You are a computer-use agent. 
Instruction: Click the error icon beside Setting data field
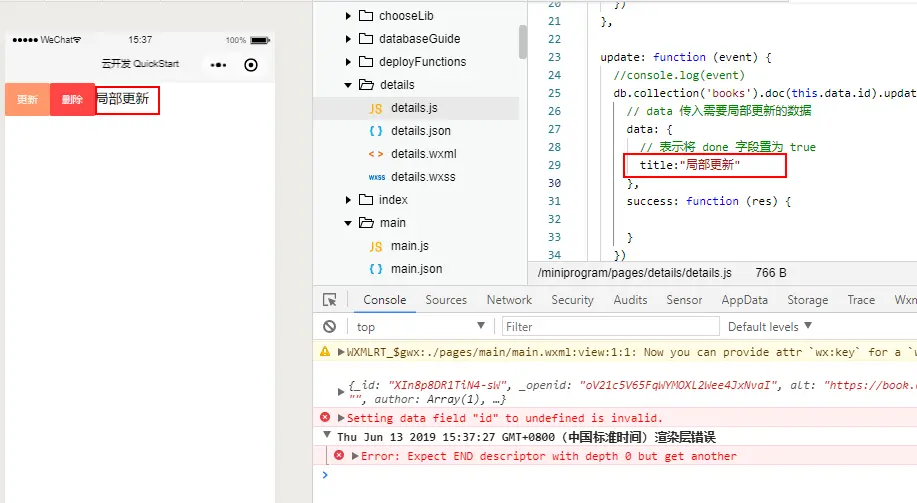[x=325, y=417]
